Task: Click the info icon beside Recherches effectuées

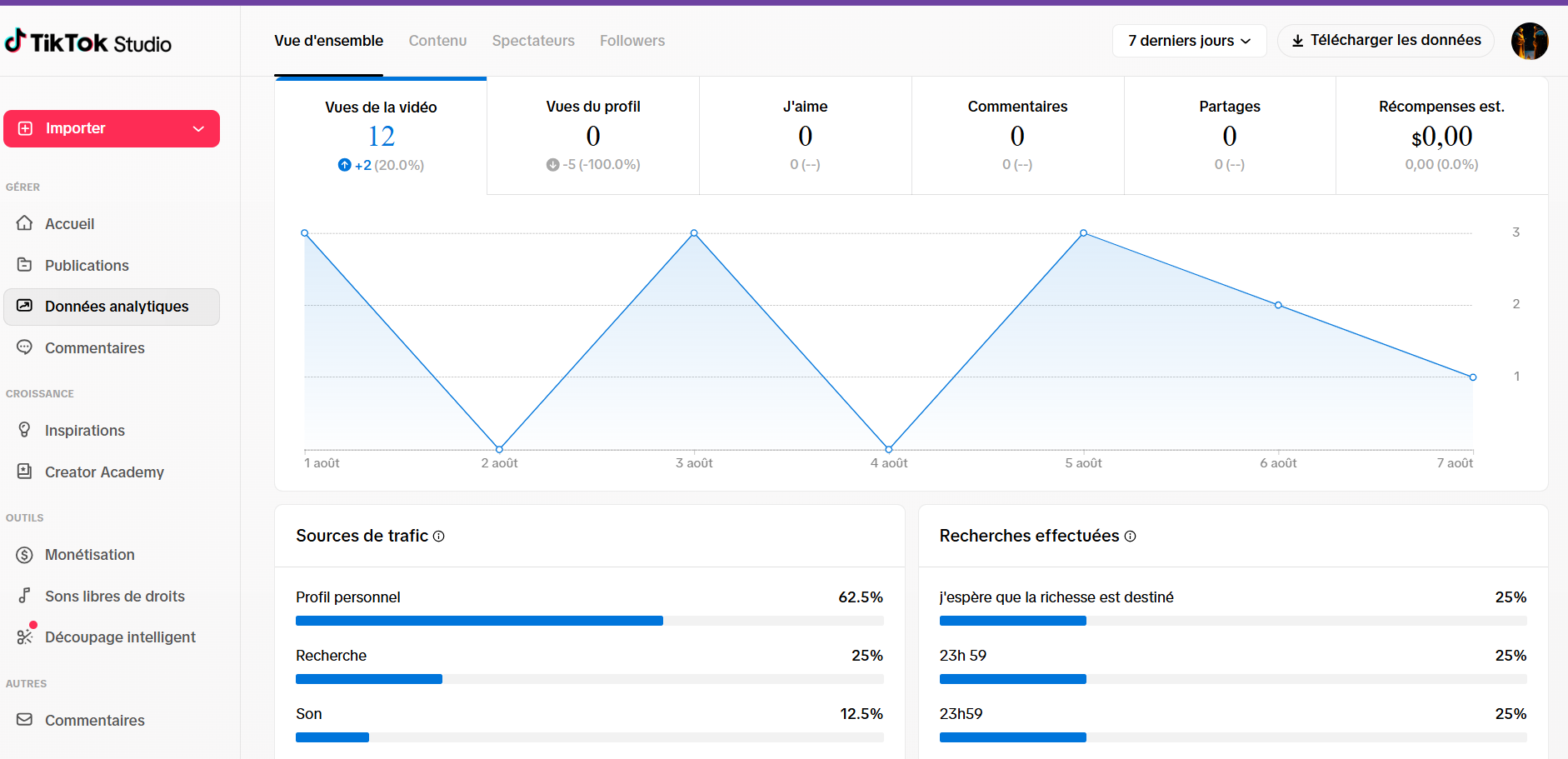Action: 1131,537
